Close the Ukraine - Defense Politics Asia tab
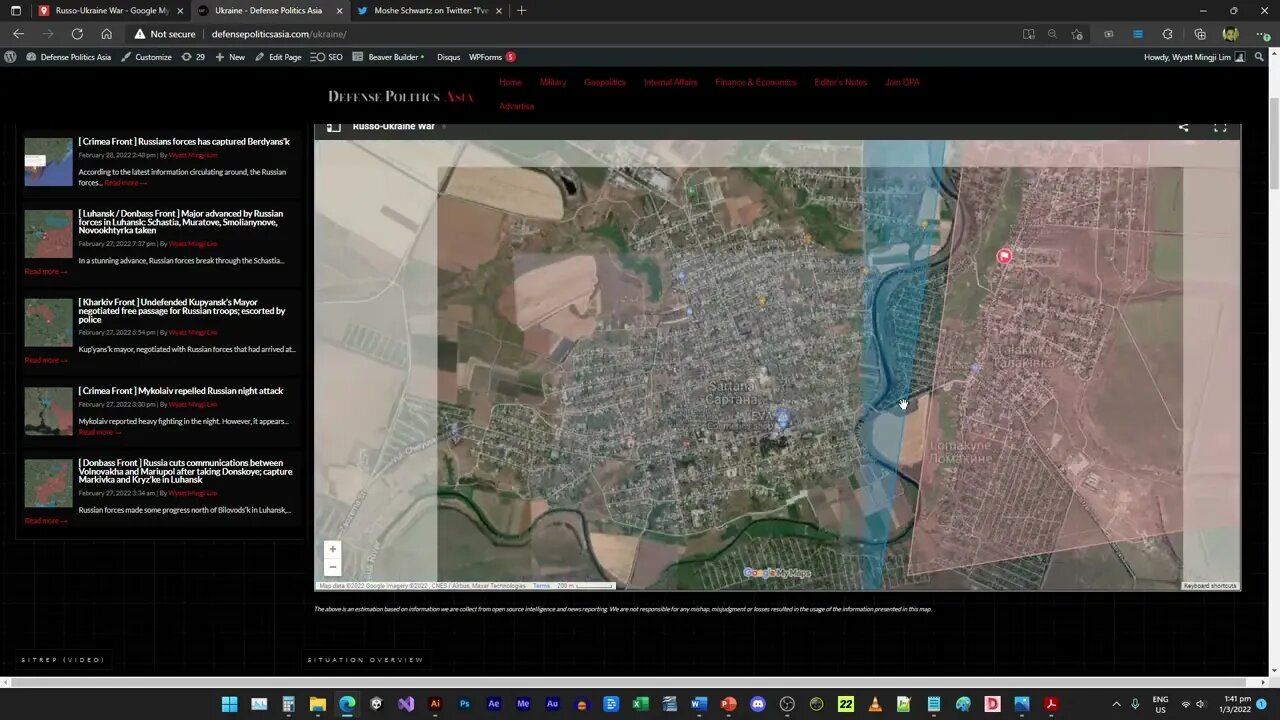The image size is (1280, 720). (339, 10)
